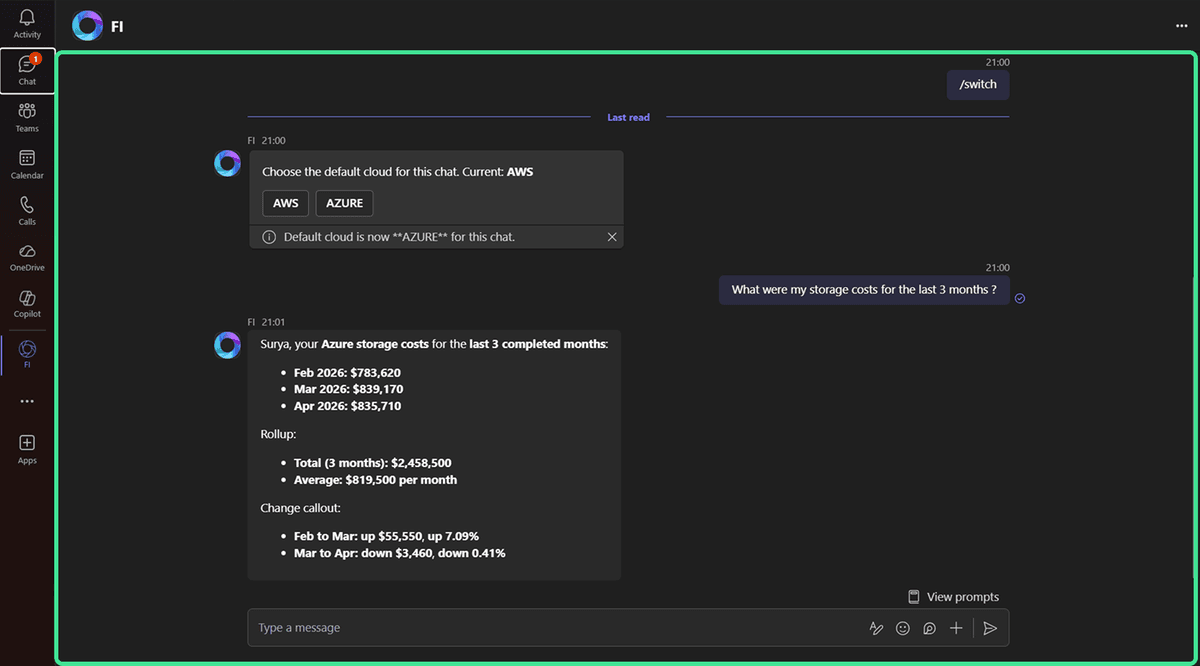Choose AWS as default cloud
This screenshot has height=666, width=1200.
coord(286,203)
